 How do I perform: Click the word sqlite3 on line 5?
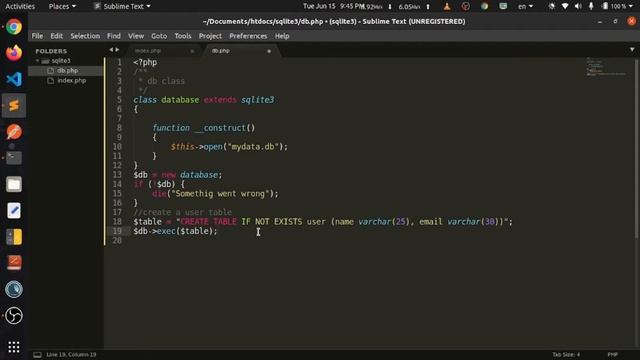pyautogui.click(x=258, y=100)
